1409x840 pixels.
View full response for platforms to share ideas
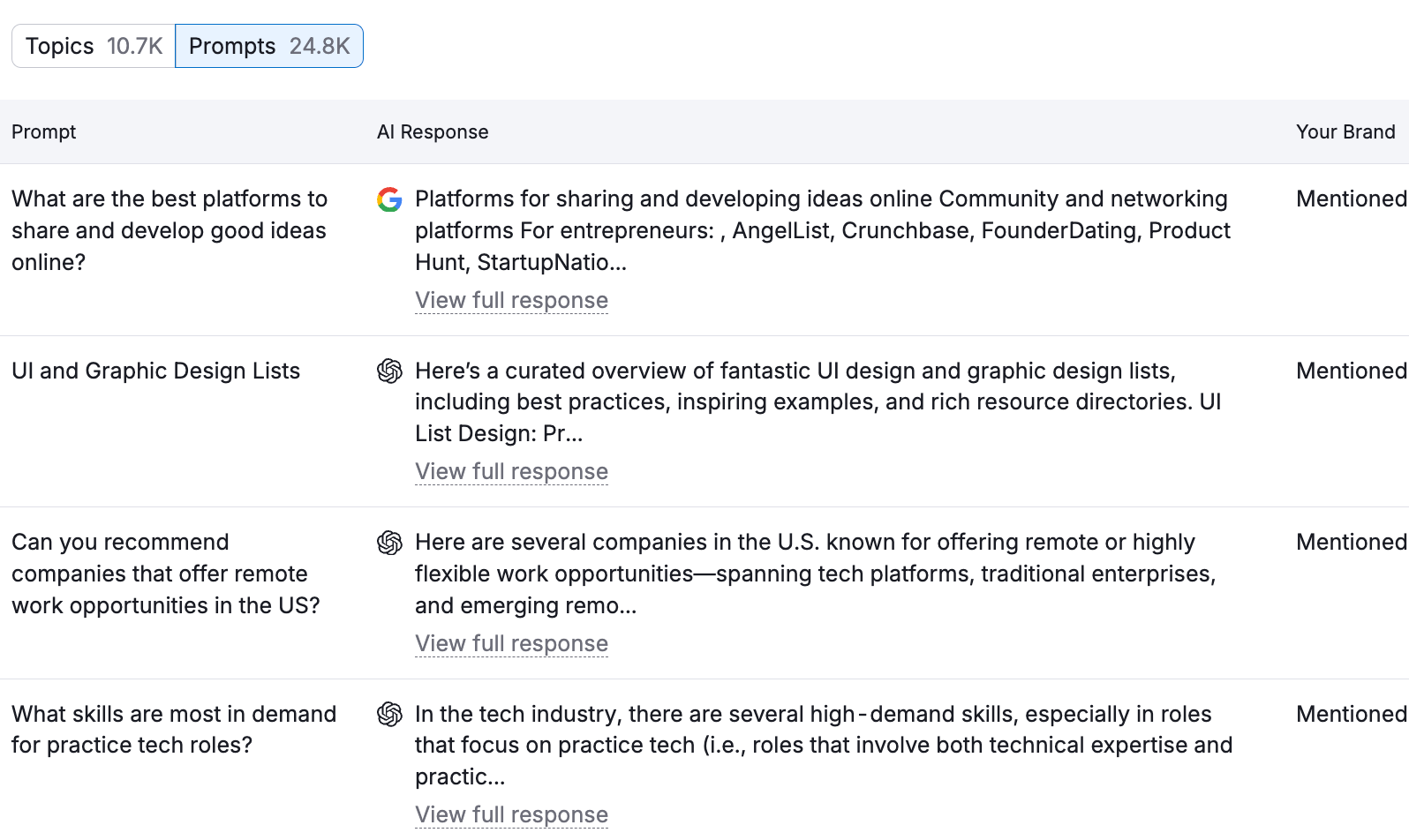pos(511,301)
